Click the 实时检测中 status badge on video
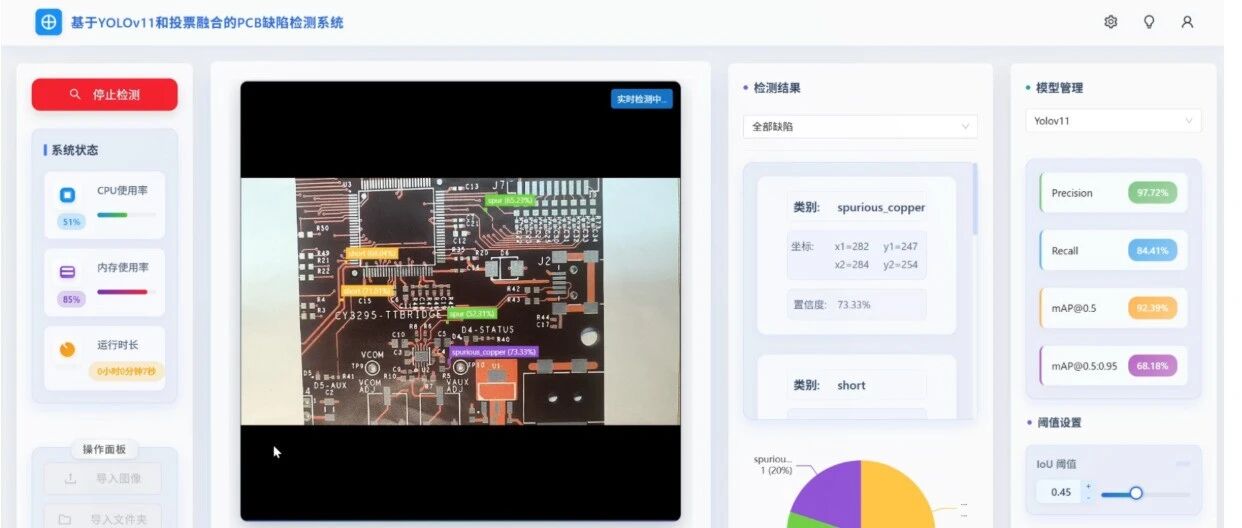Image resolution: width=1242 pixels, height=528 pixels. click(641, 99)
